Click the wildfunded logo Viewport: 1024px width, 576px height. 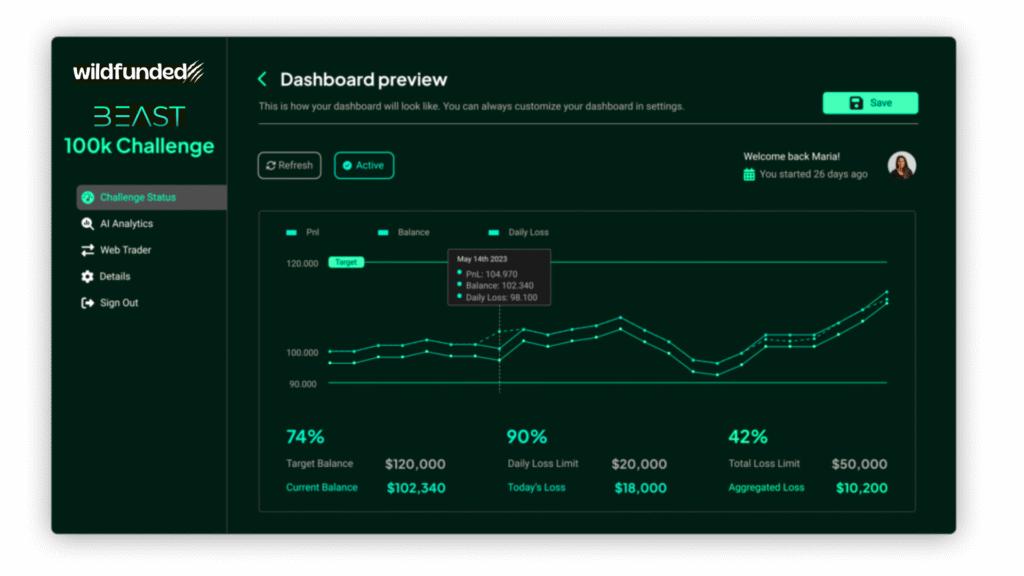pyautogui.click(x=138, y=72)
